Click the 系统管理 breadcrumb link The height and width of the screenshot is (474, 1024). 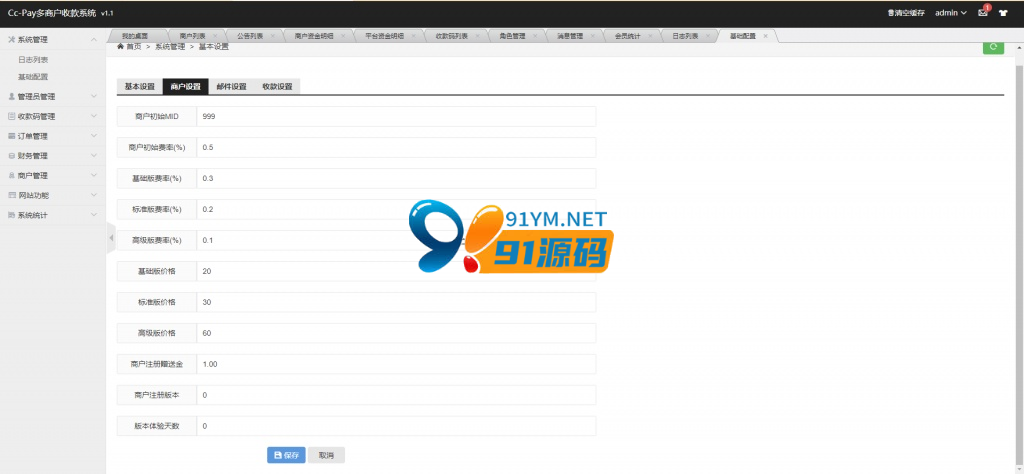(170, 46)
